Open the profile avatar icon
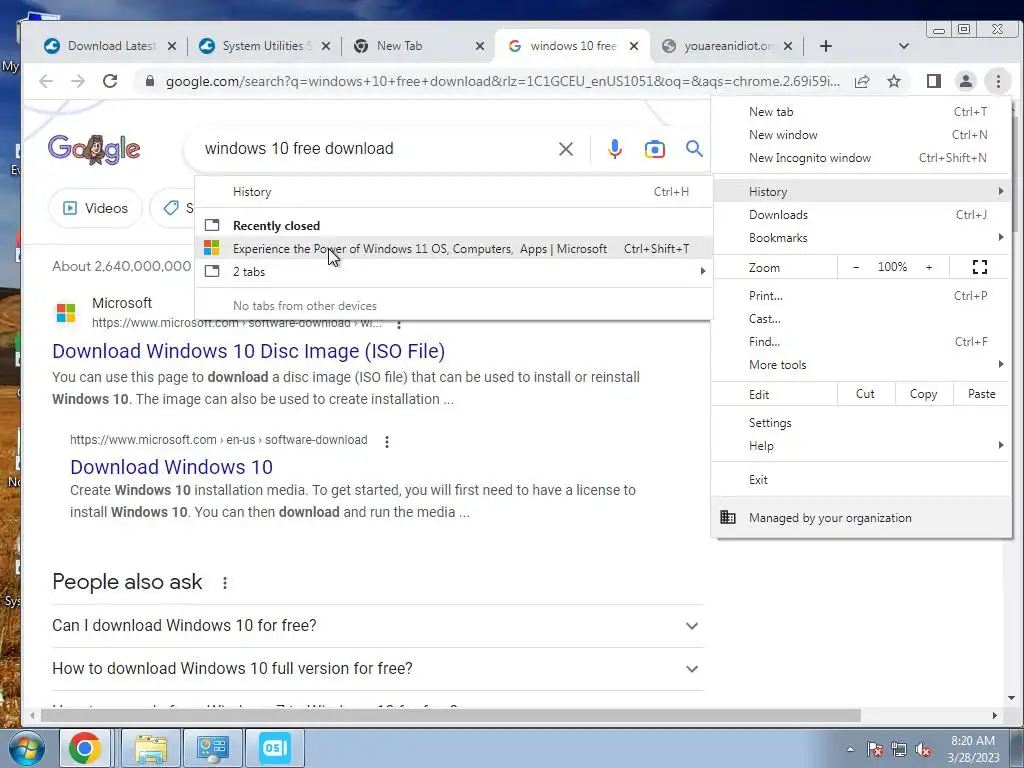Image resolution: width=1024 pixels, height=768 pixels. pos(965,81)
